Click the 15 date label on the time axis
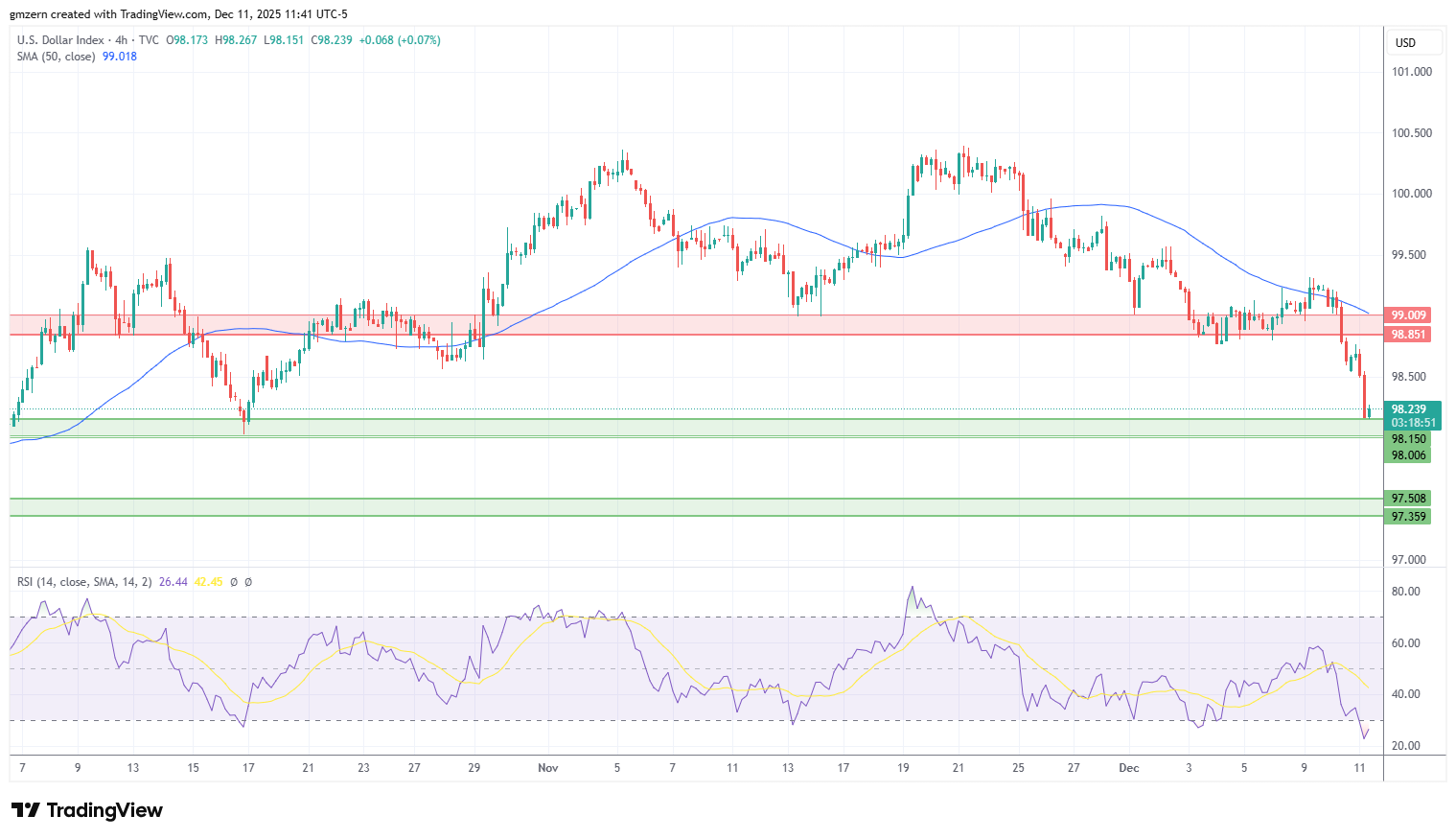The height and width of the screenshot is (839, 1456). (193, 768)
